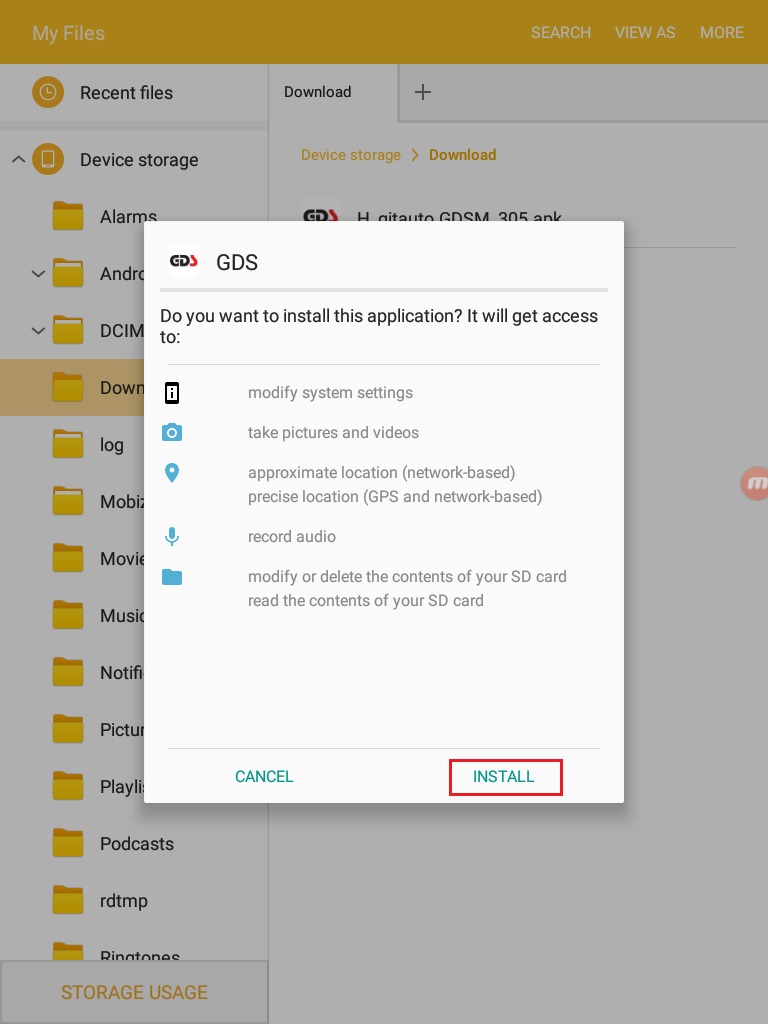The height and width of the screenshot is (1024, 768).
Task: Open the Music folder icon
Action: pos(68,615)
